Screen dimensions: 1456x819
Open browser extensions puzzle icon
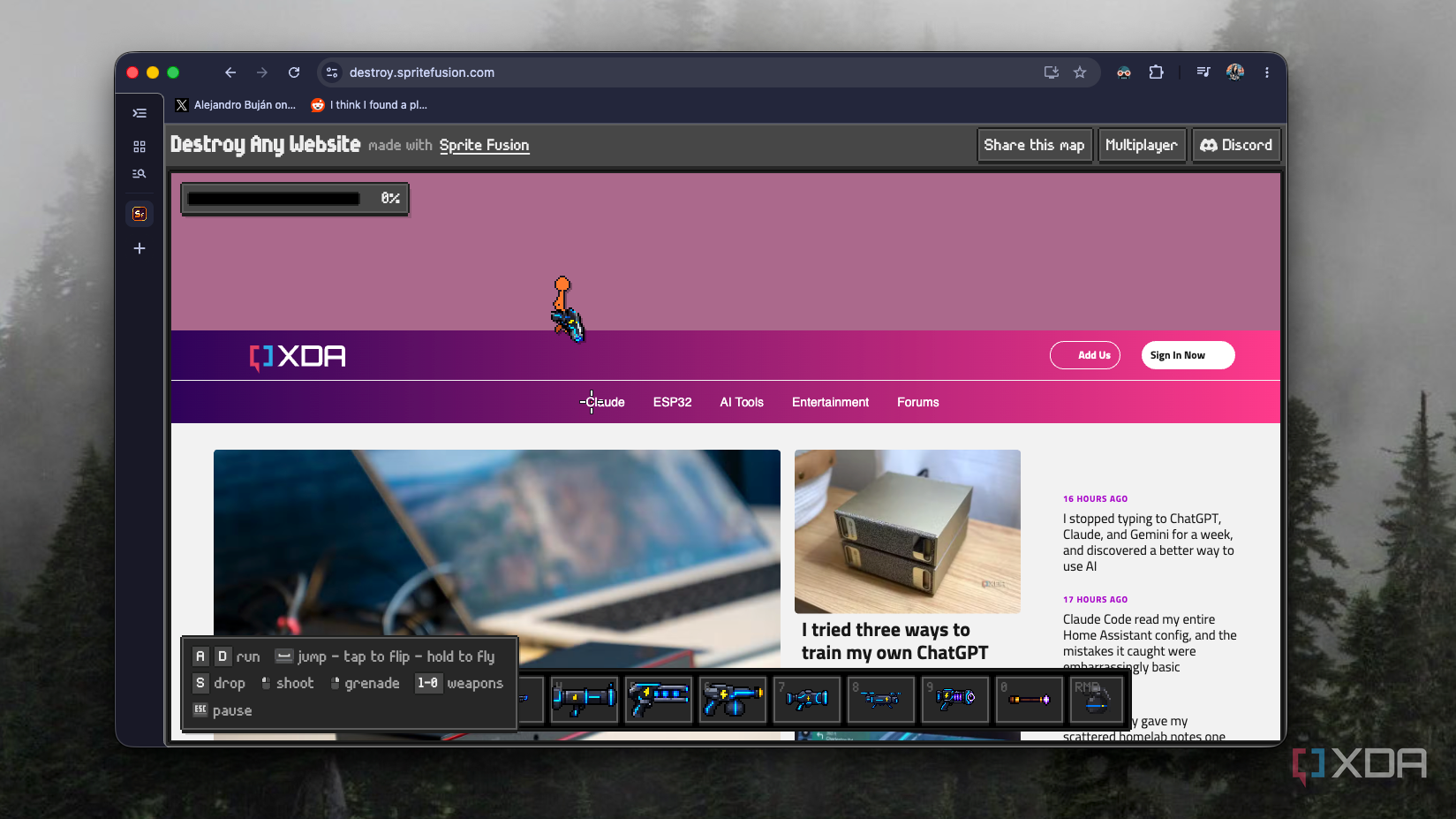point(1156,72)
